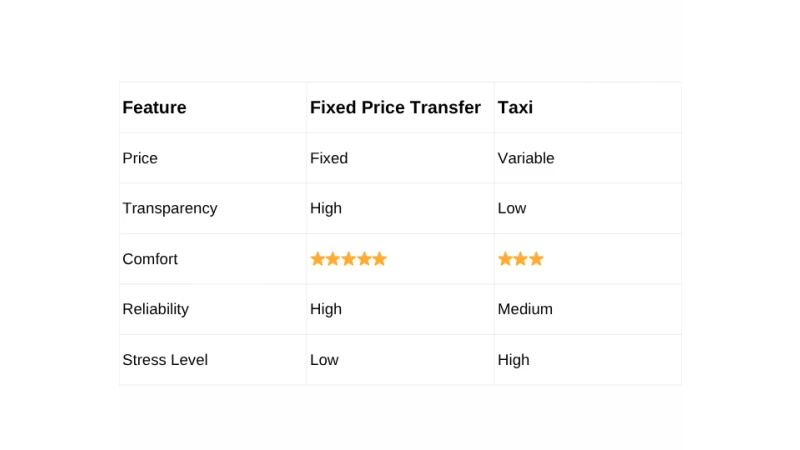800x450 pixels.
Task: Select the "Stress Level" row label
Action: 165,360
